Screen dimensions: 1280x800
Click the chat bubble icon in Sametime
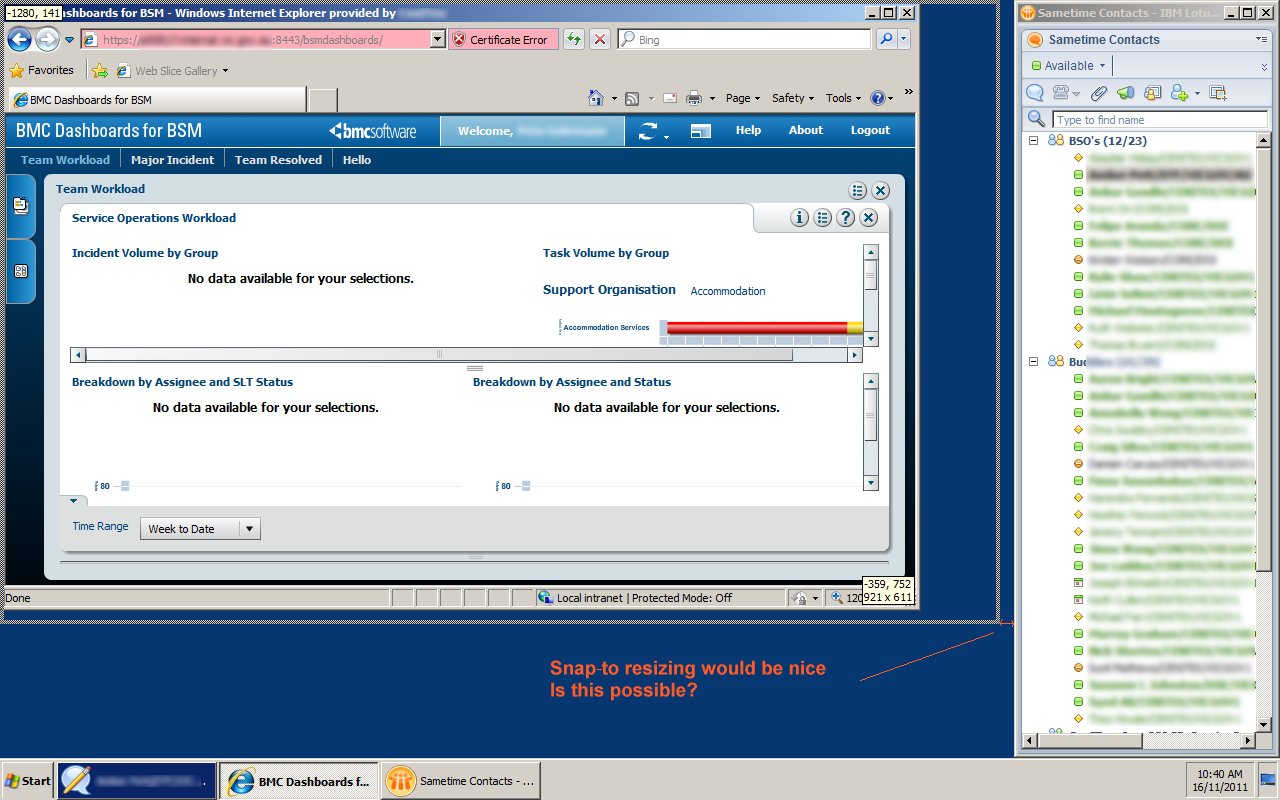click(x=1035, y=93)
